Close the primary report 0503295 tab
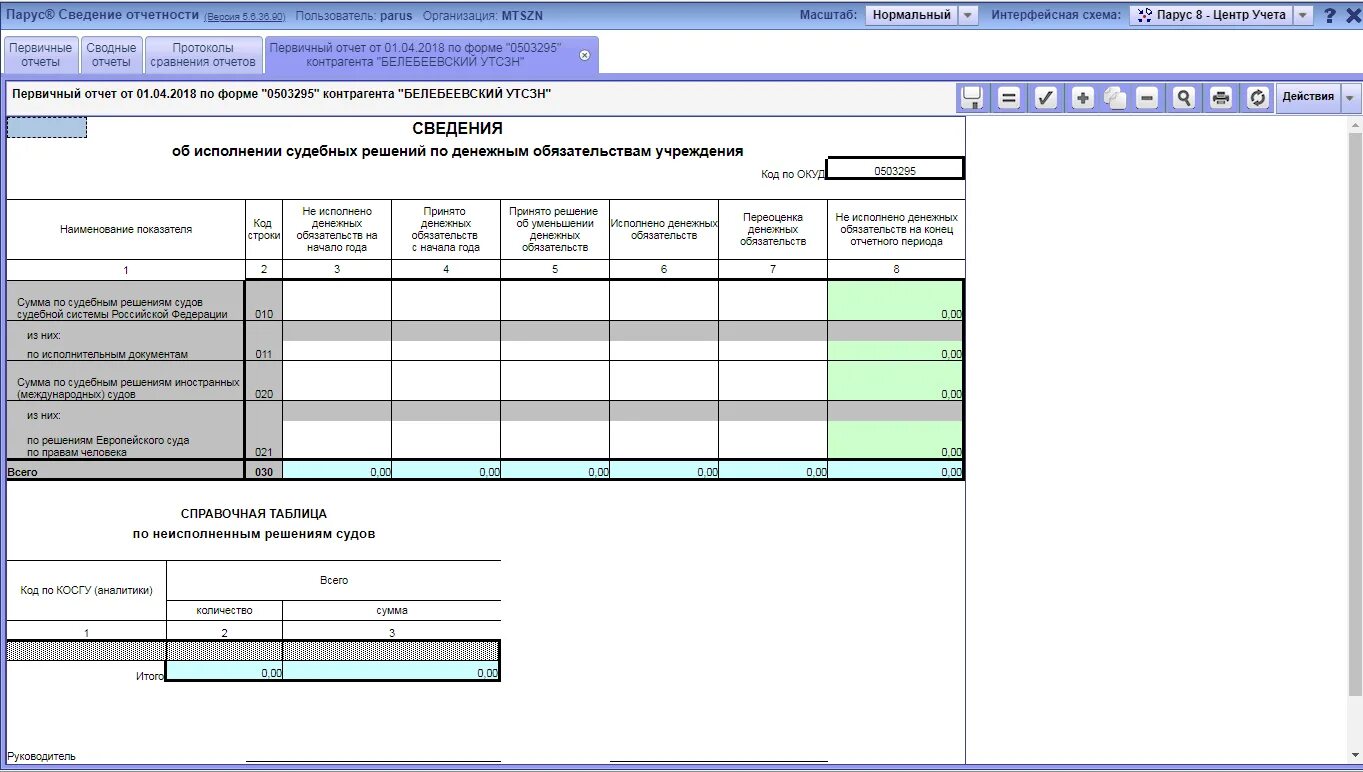The width and height of the screenshot is (1363, 772). [585, 55]
